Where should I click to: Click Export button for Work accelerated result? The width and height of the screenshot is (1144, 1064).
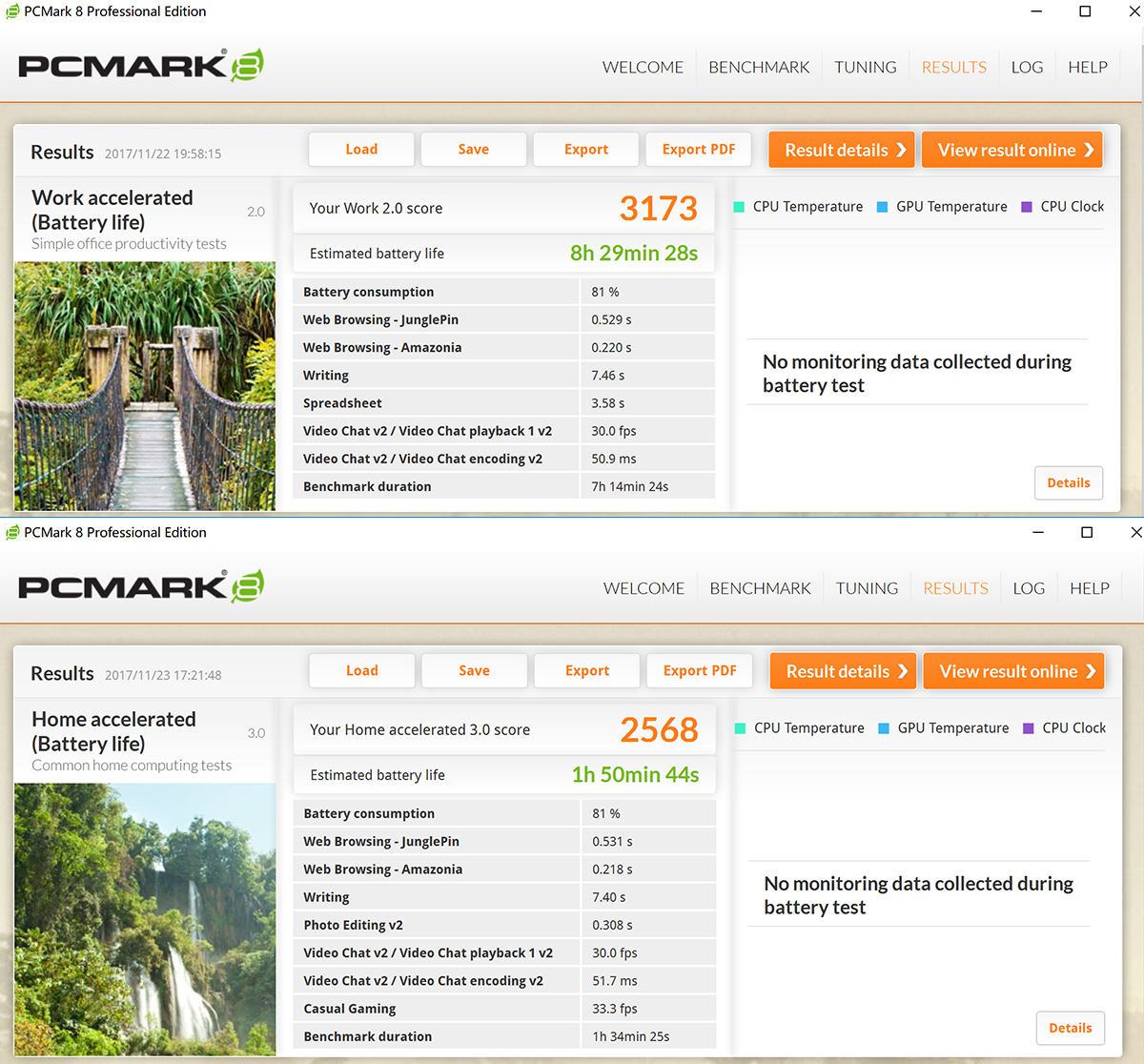pos(586,150)
